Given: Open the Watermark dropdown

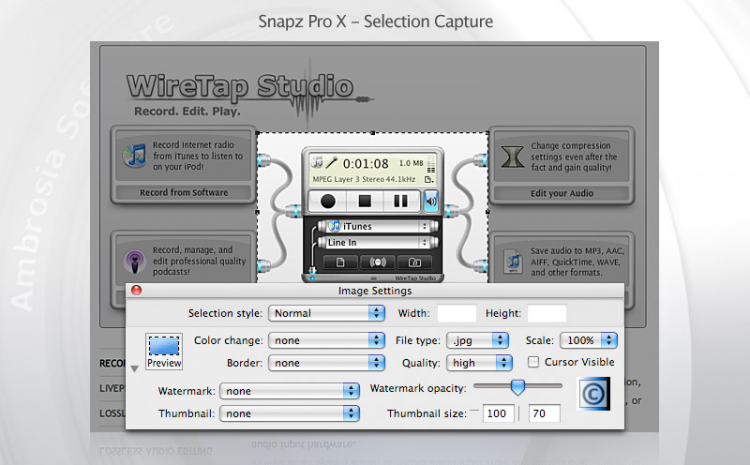Looking at the screenshot, I should pos(289,391).
